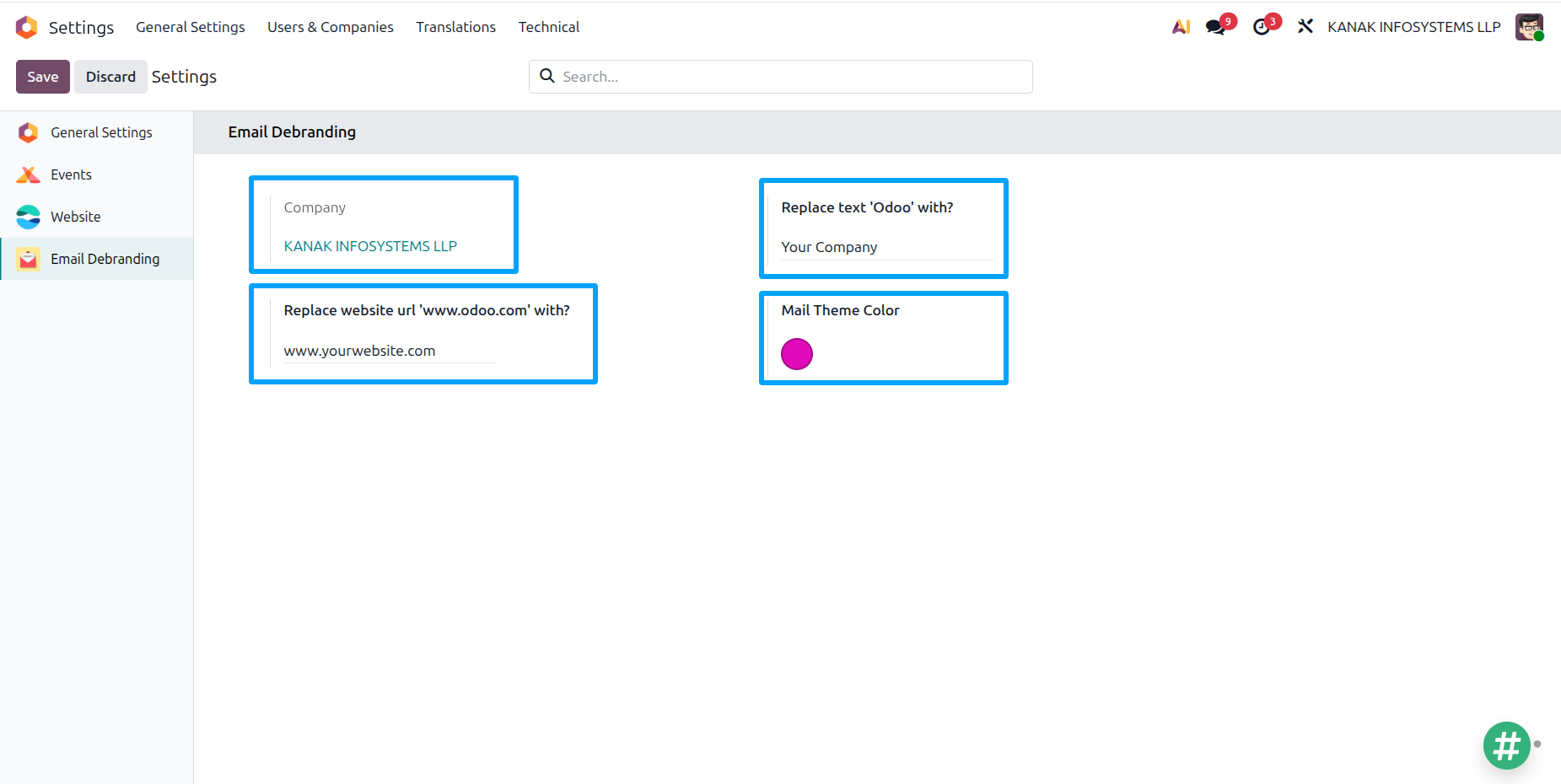Open the Translations menu

(x=455, y=27)
